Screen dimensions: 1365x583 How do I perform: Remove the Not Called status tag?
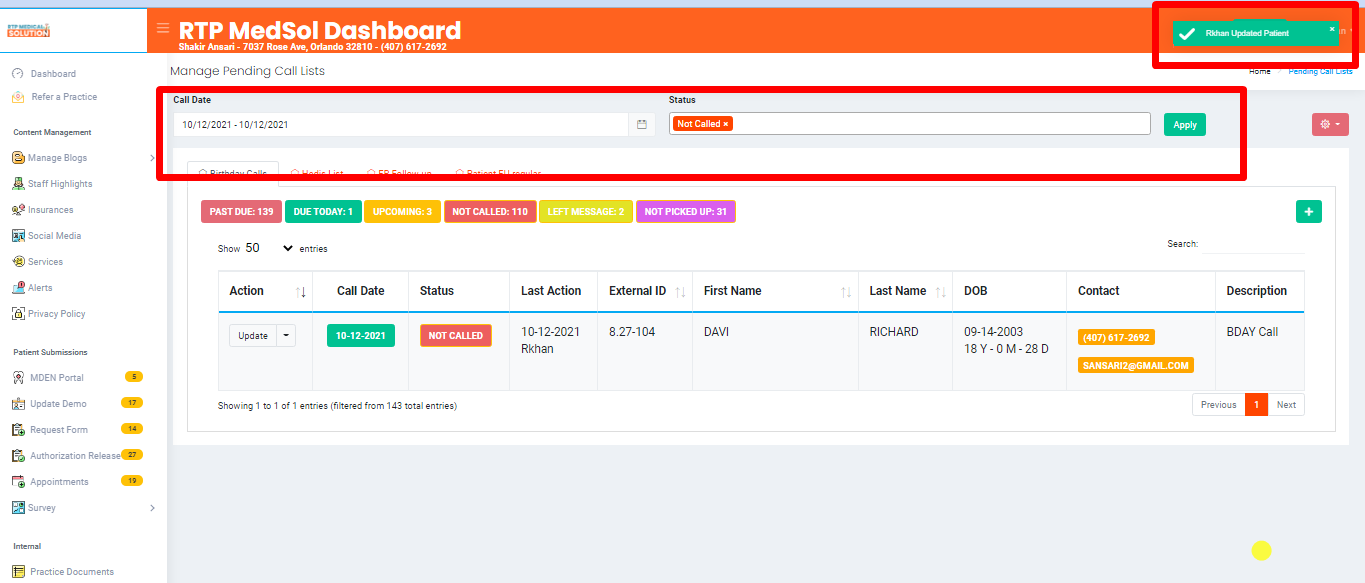726,124
